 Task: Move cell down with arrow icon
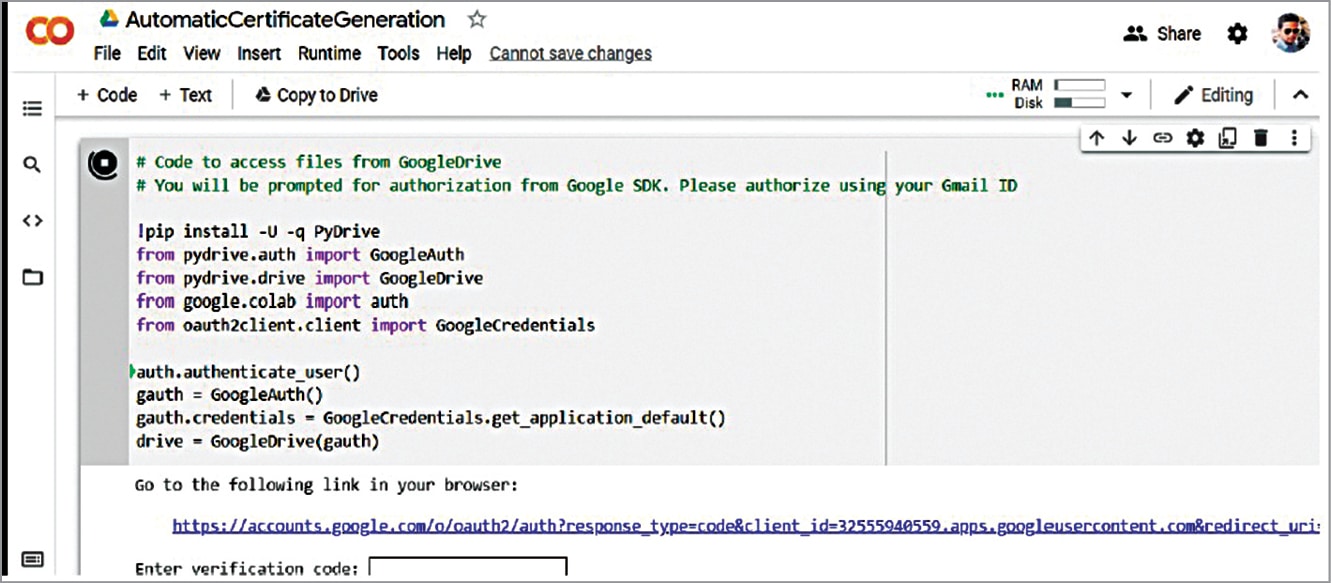[x=1129, y=139]
